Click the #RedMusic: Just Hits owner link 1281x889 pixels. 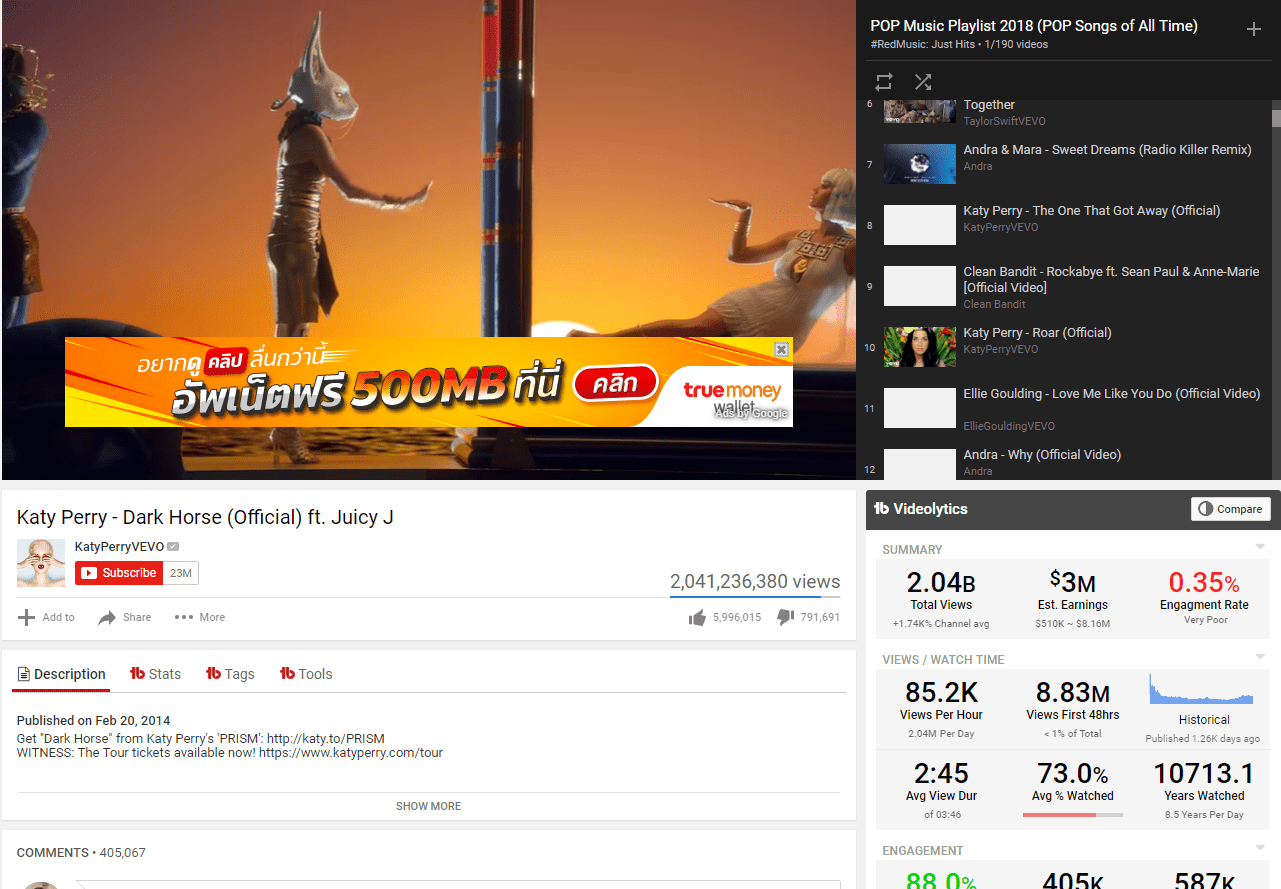(x=924, y=45)
